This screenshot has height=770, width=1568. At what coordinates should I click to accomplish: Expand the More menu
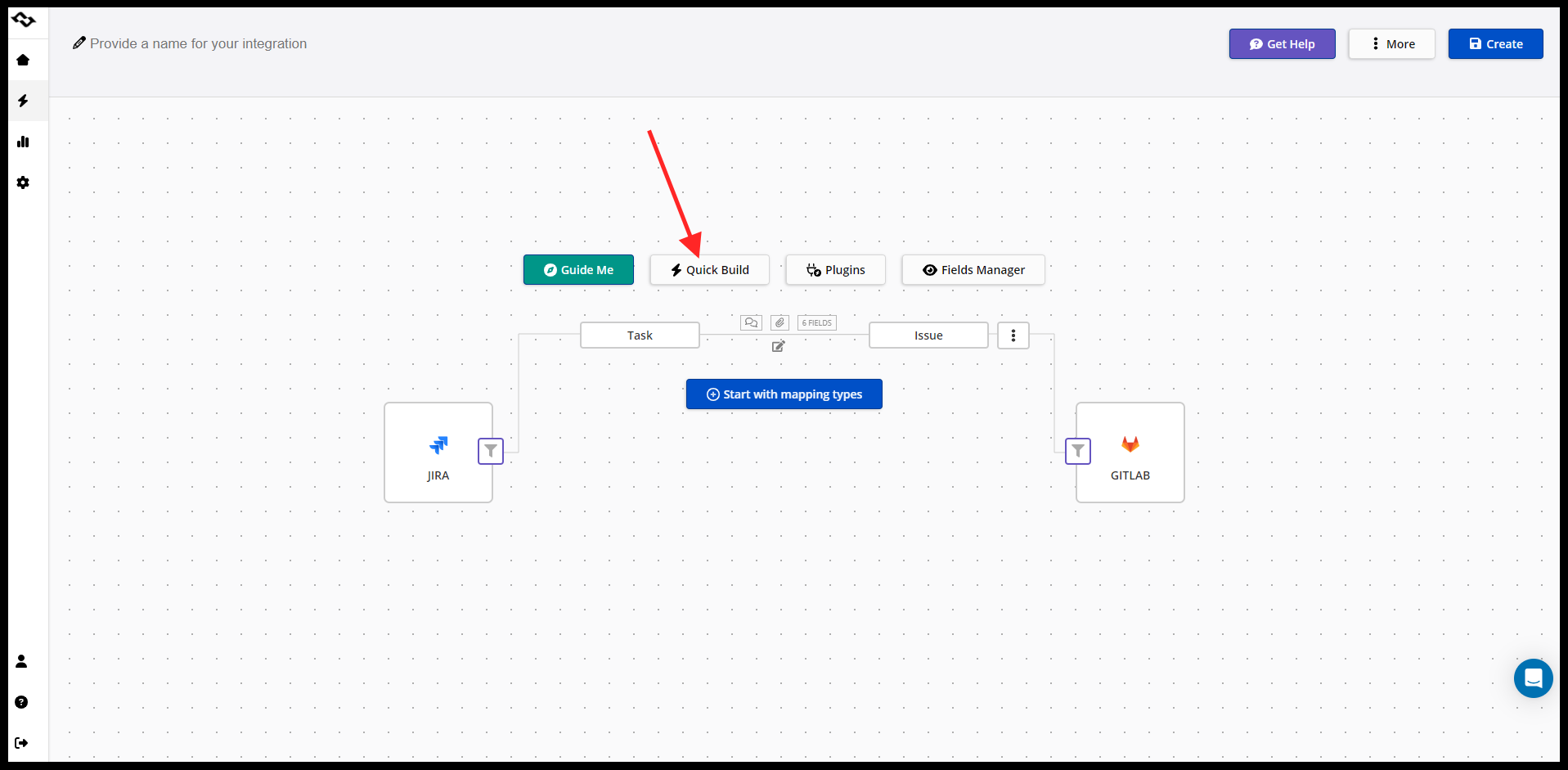[x=1391, y=44]
